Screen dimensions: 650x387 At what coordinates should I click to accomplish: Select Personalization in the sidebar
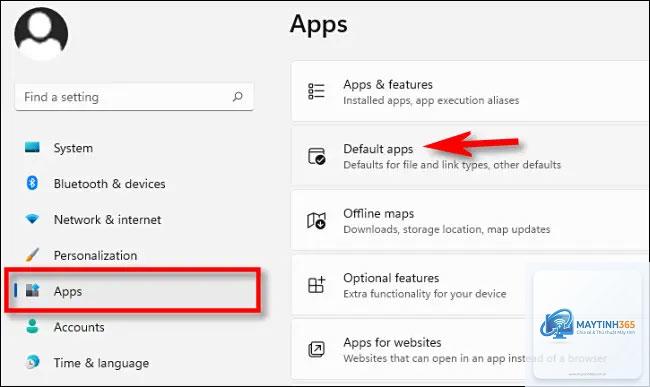click(x=95, y=256)
